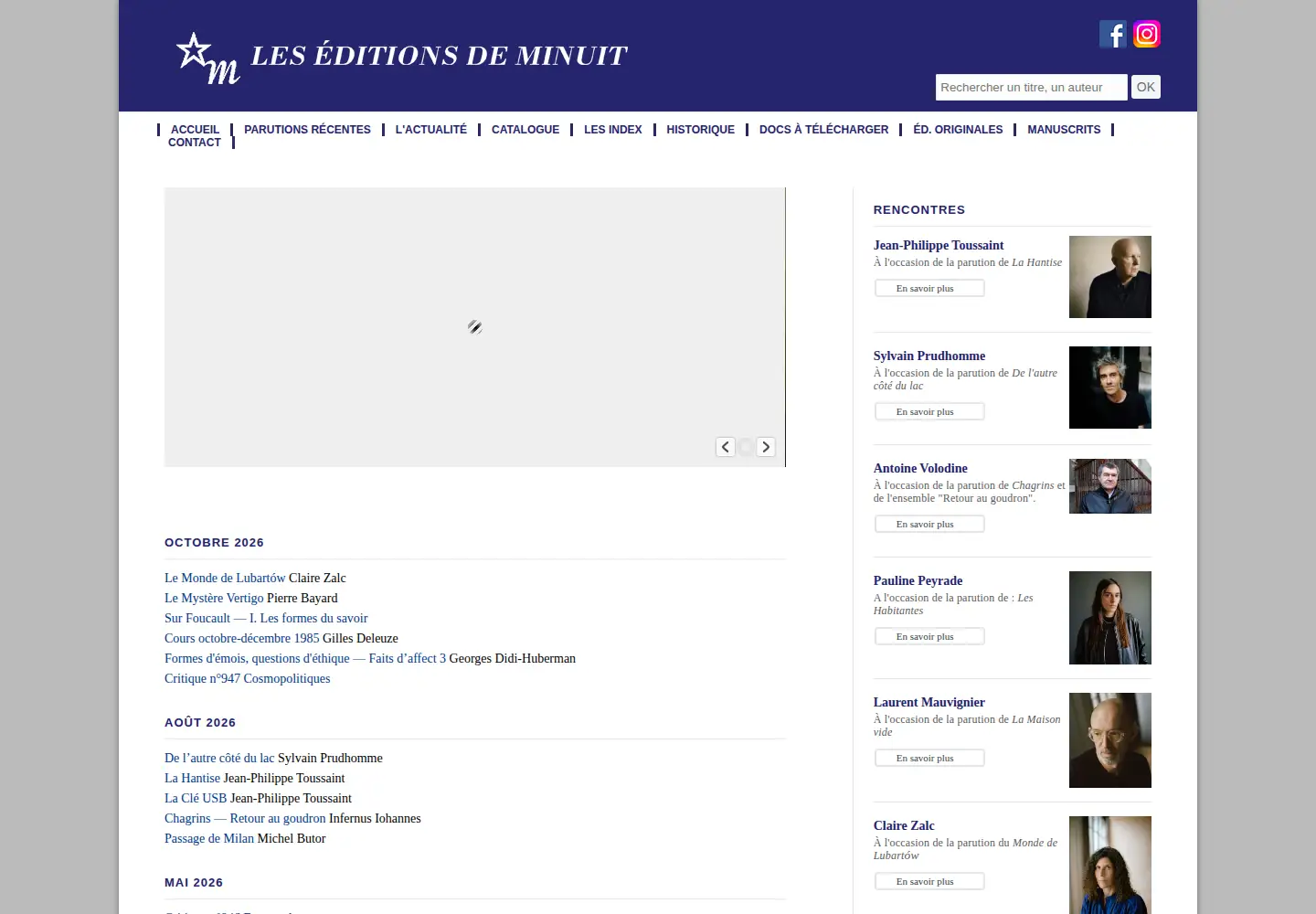Open ÉD. ORIGINALES menu item
The height and width of the screenshot is (914, 1316).
[958, 130]
